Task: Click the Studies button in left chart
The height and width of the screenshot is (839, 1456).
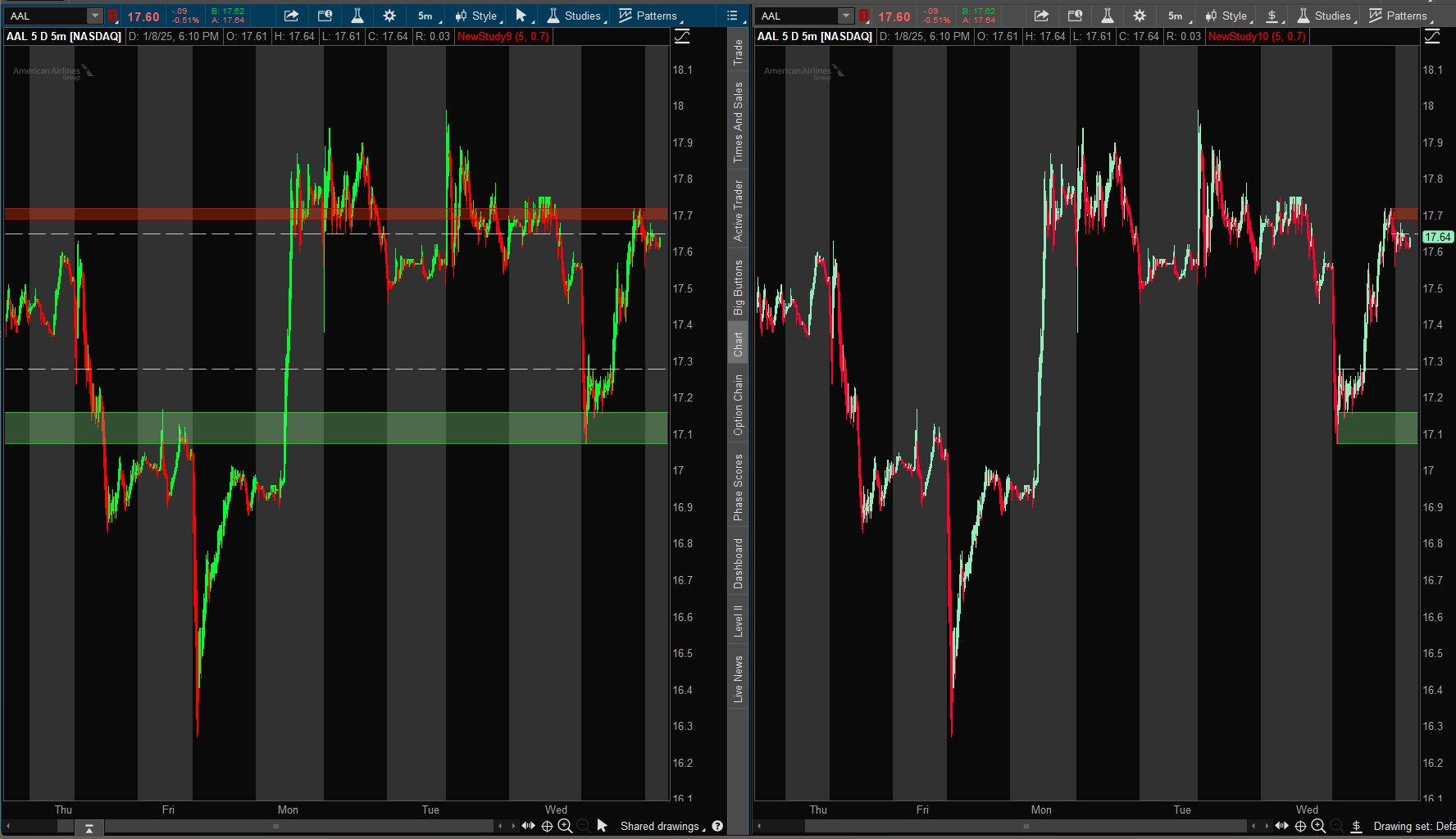Action: pyautogui.click(x=576, y=16)
